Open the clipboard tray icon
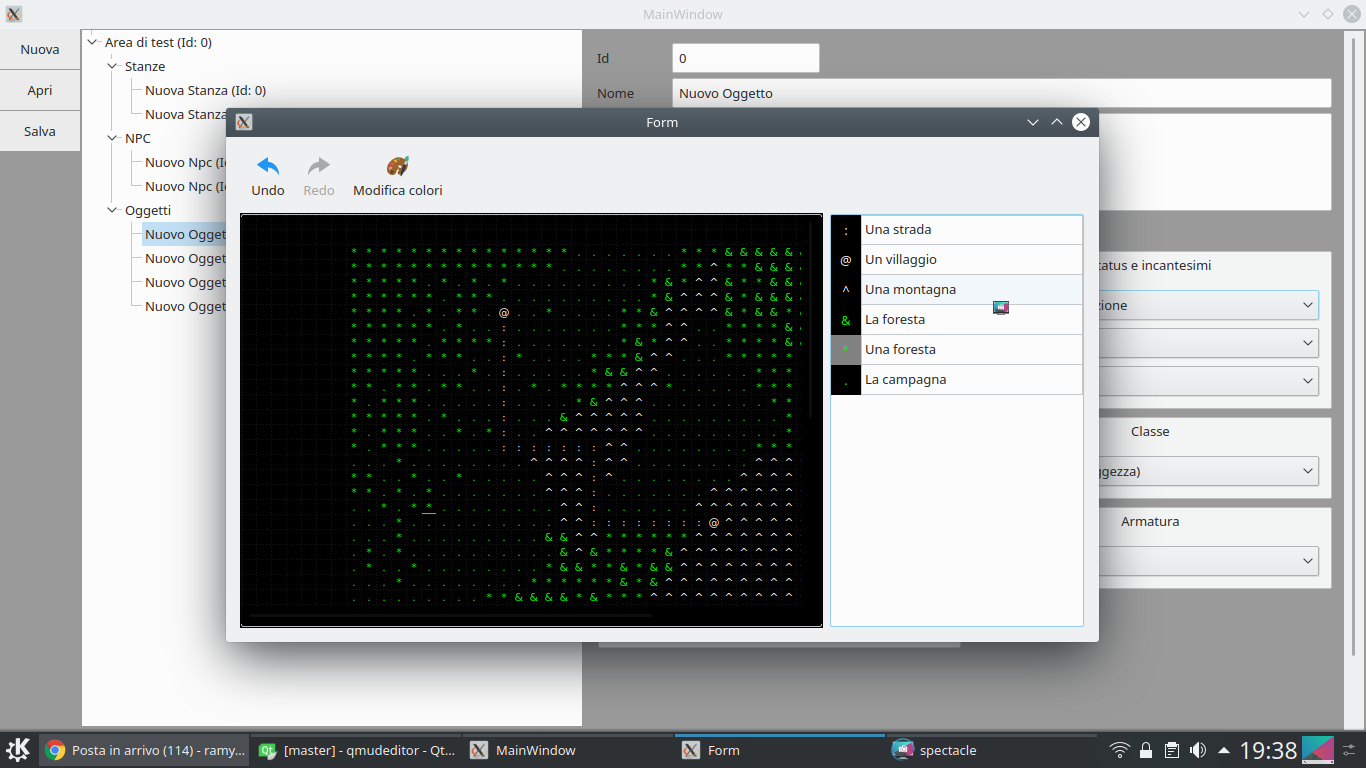The width and height of the screenshot is (1366, 768). [1172, 750]
